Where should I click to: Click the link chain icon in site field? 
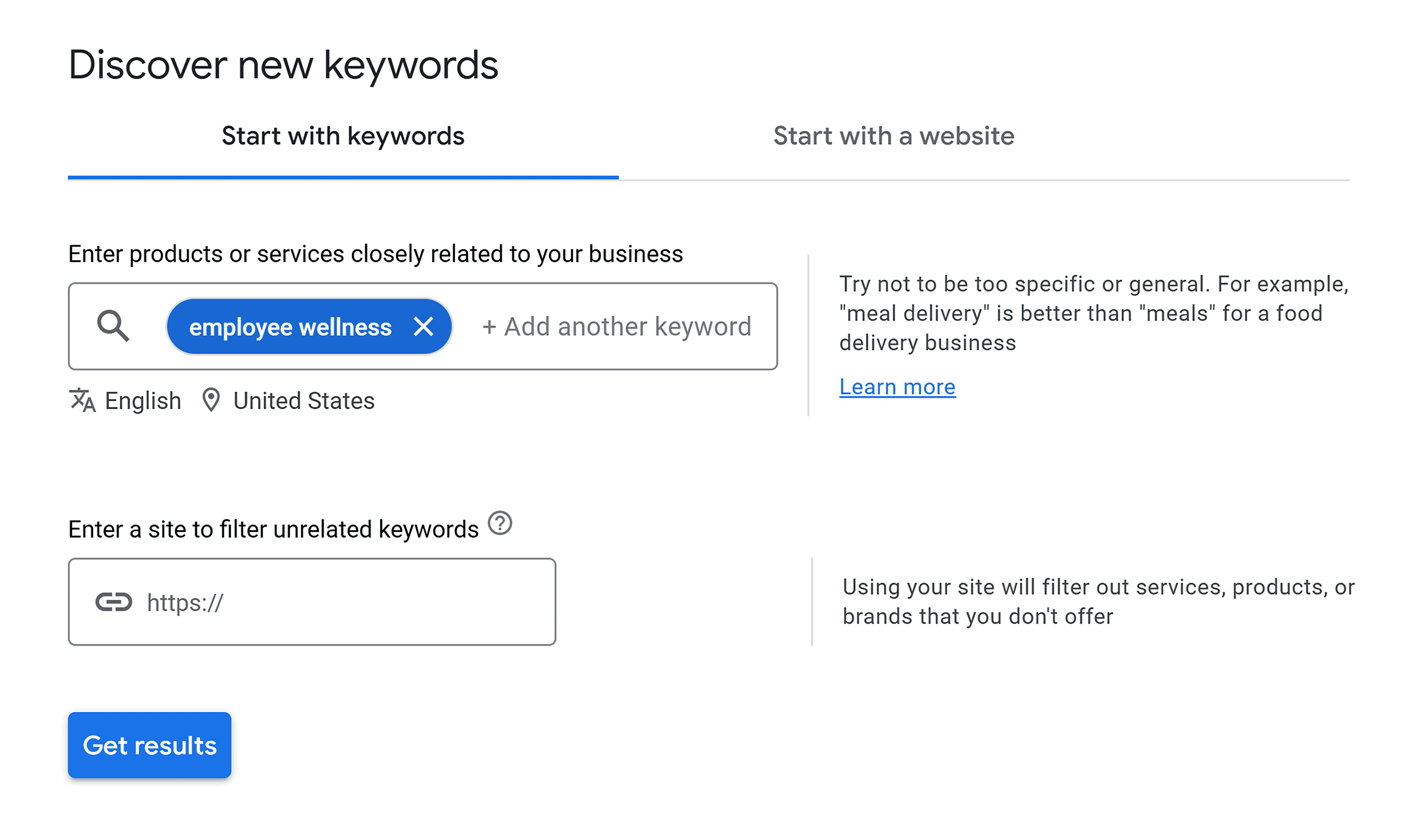114,602
